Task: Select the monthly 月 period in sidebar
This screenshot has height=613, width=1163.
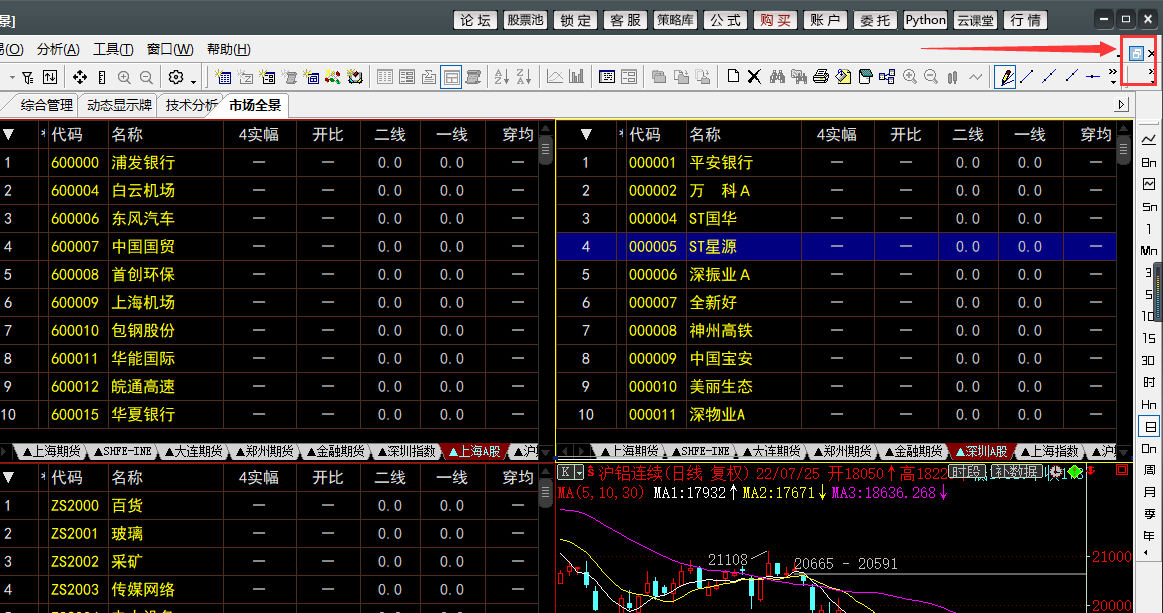Action: point(1149,492)
